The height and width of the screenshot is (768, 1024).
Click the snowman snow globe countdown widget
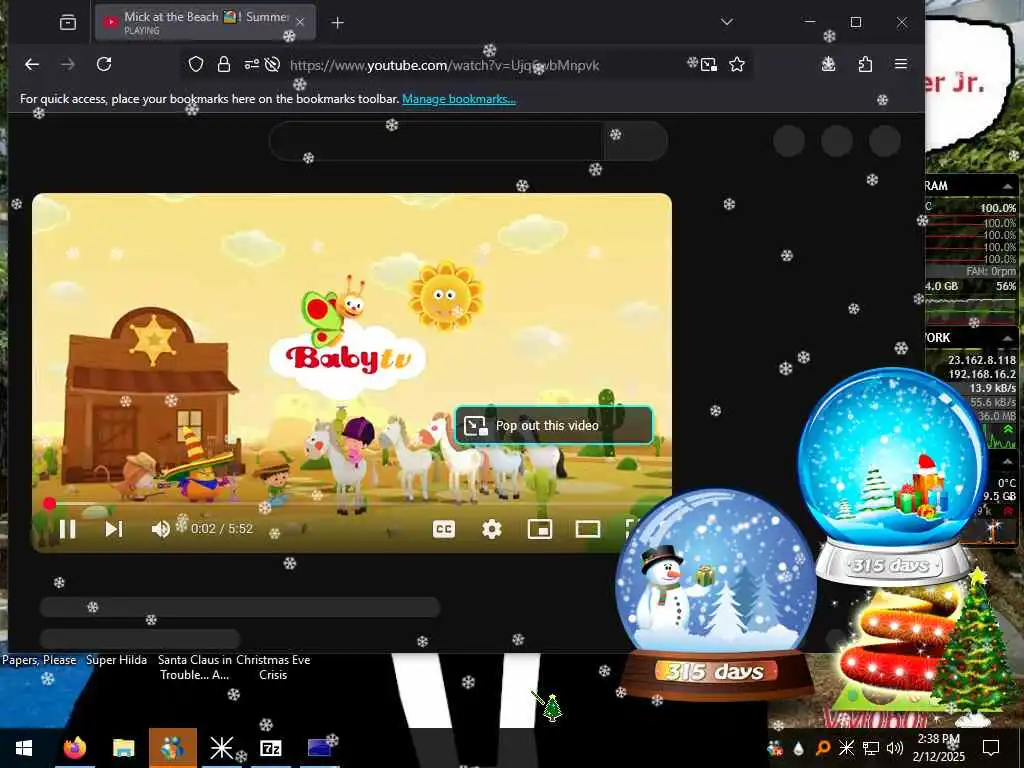click(716, 593)
